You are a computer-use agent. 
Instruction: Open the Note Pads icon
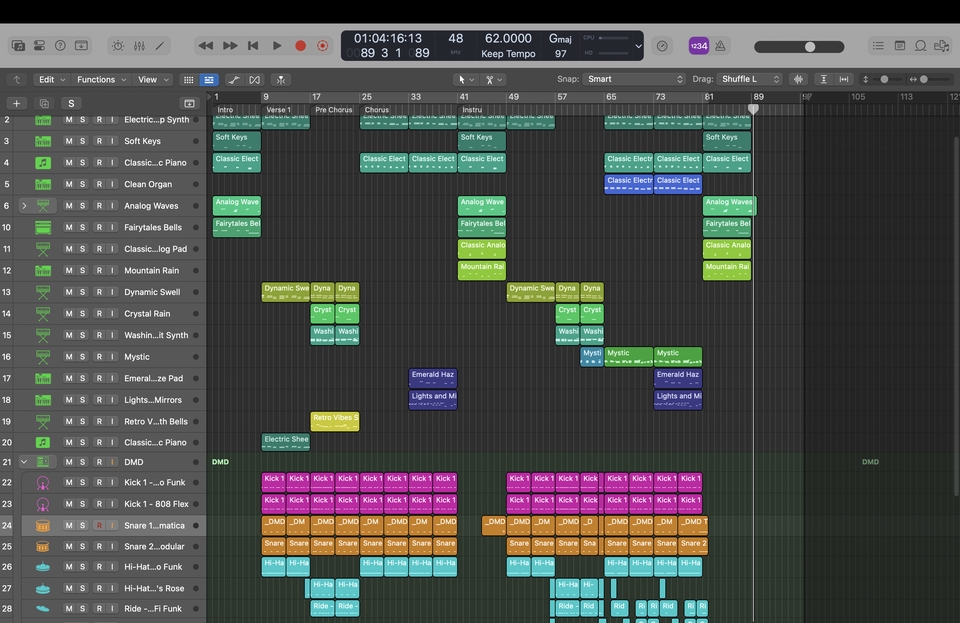899,46
